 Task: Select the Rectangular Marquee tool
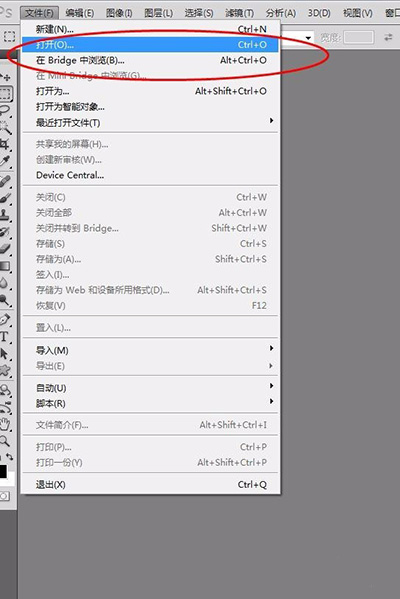(5, 94)
